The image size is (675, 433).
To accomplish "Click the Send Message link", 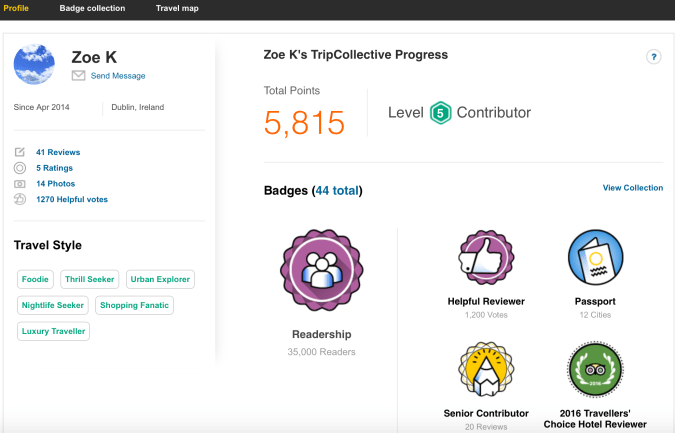I will pos(118,76).
